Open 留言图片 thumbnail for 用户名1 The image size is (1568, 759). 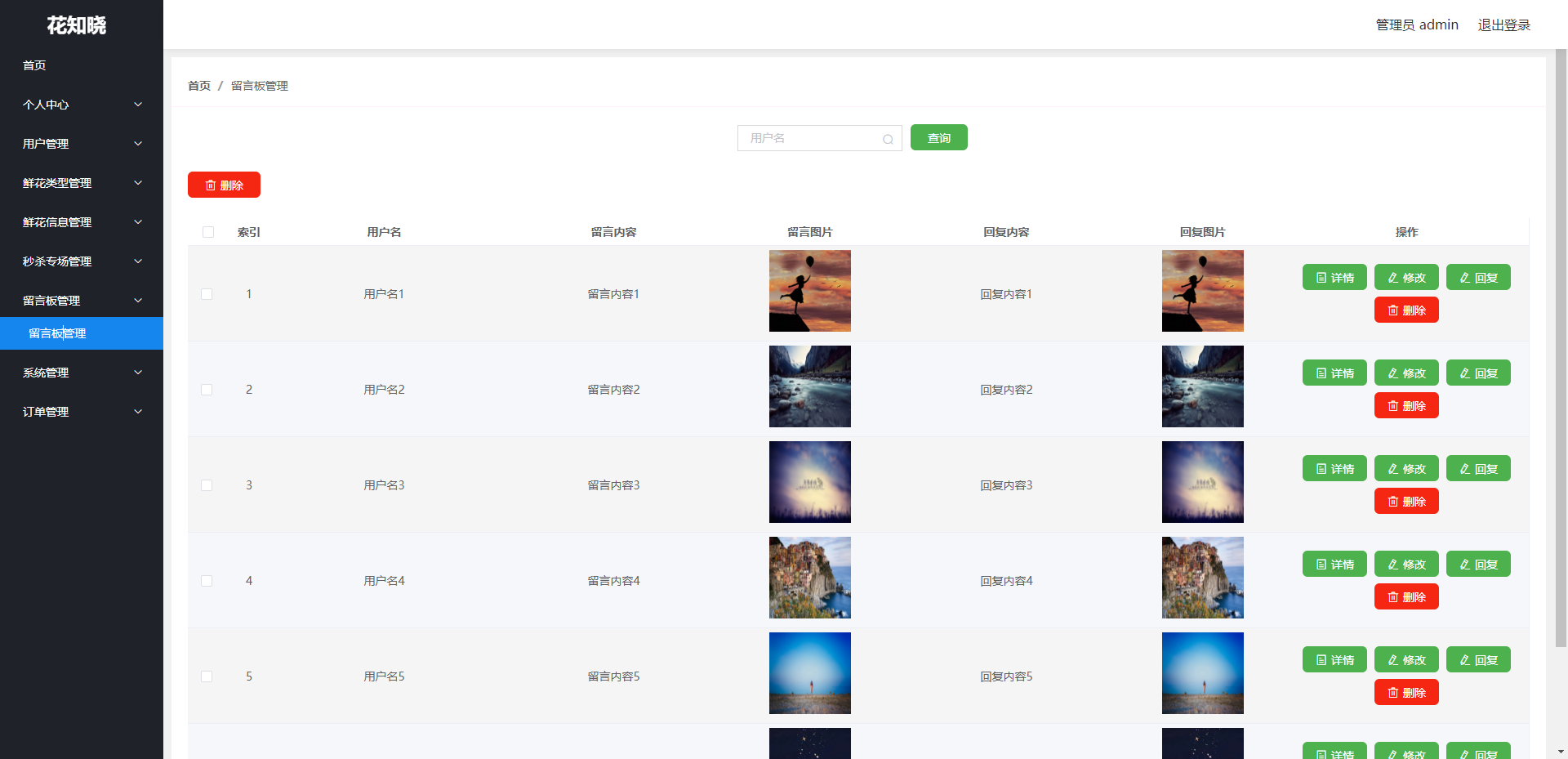[810, 291]
